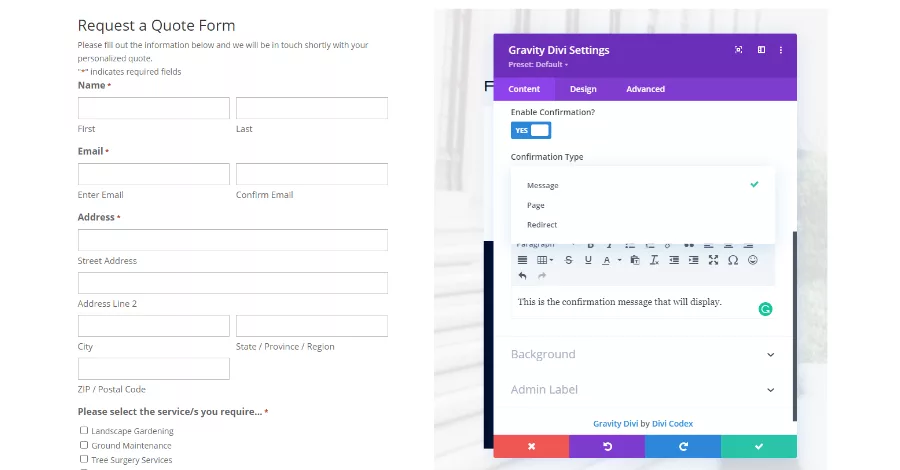This screenshot has height=470, width=900.
Task: Snap modal to sidebar with the columns icon
Action: coord(761,50)
